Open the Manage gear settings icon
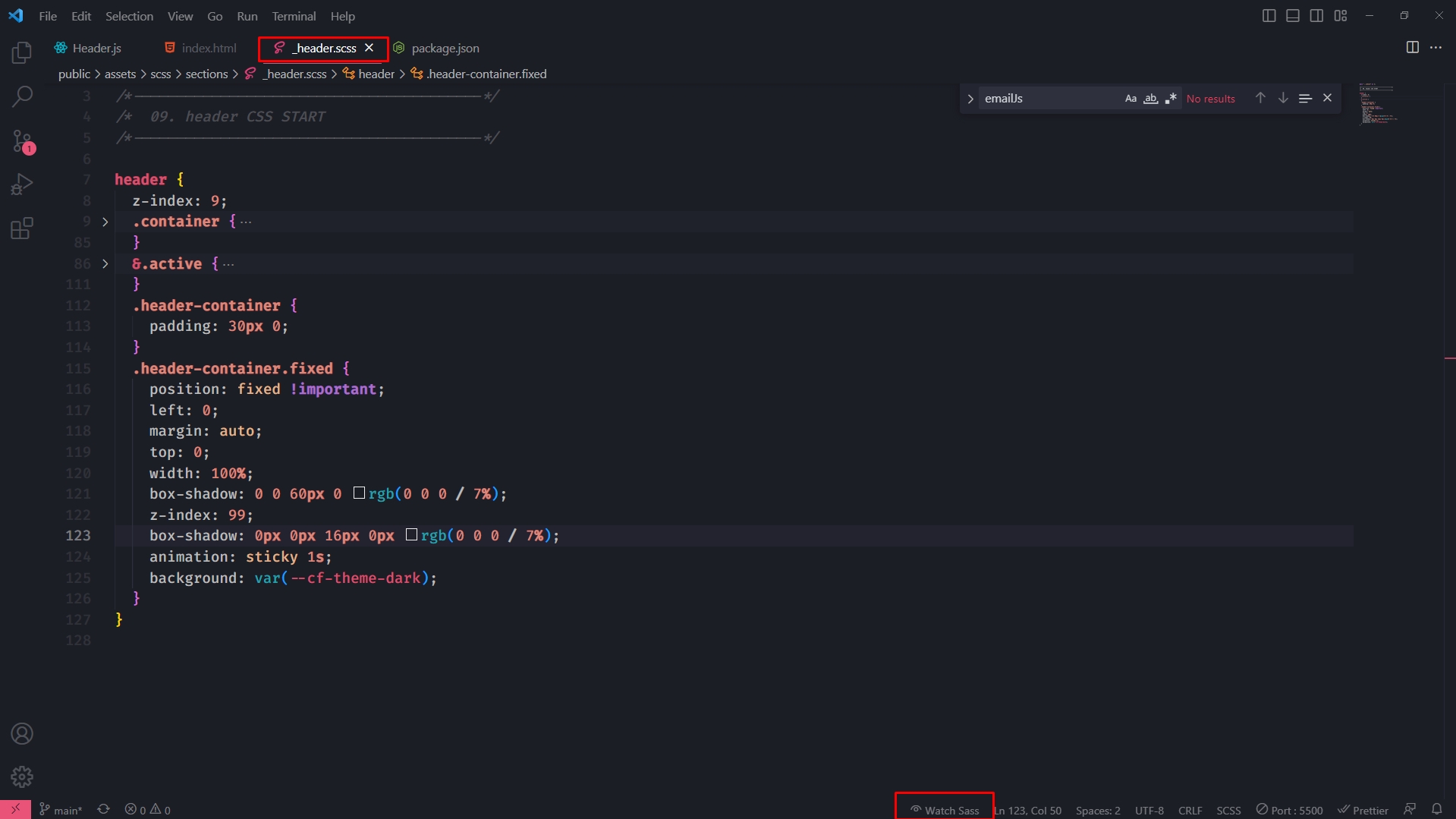This screenshot has height=819, width=1456. tap(22, 776)
